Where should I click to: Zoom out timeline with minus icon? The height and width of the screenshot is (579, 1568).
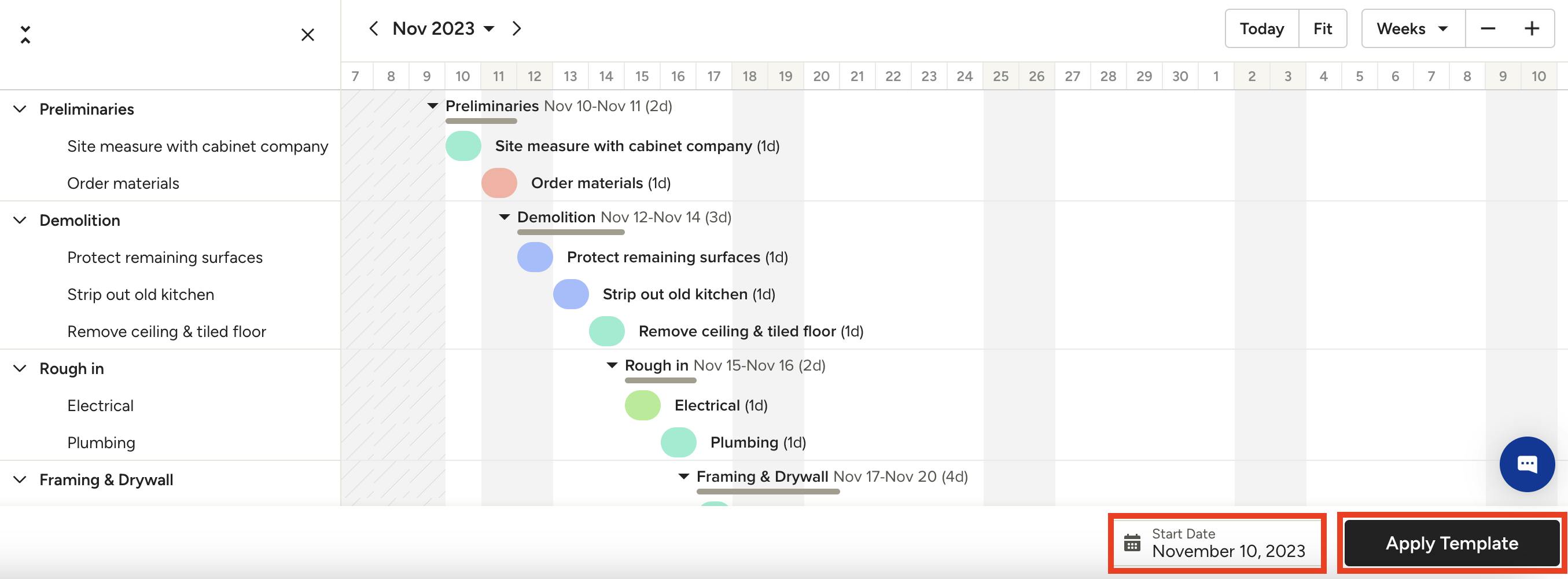pos(1488,28)
